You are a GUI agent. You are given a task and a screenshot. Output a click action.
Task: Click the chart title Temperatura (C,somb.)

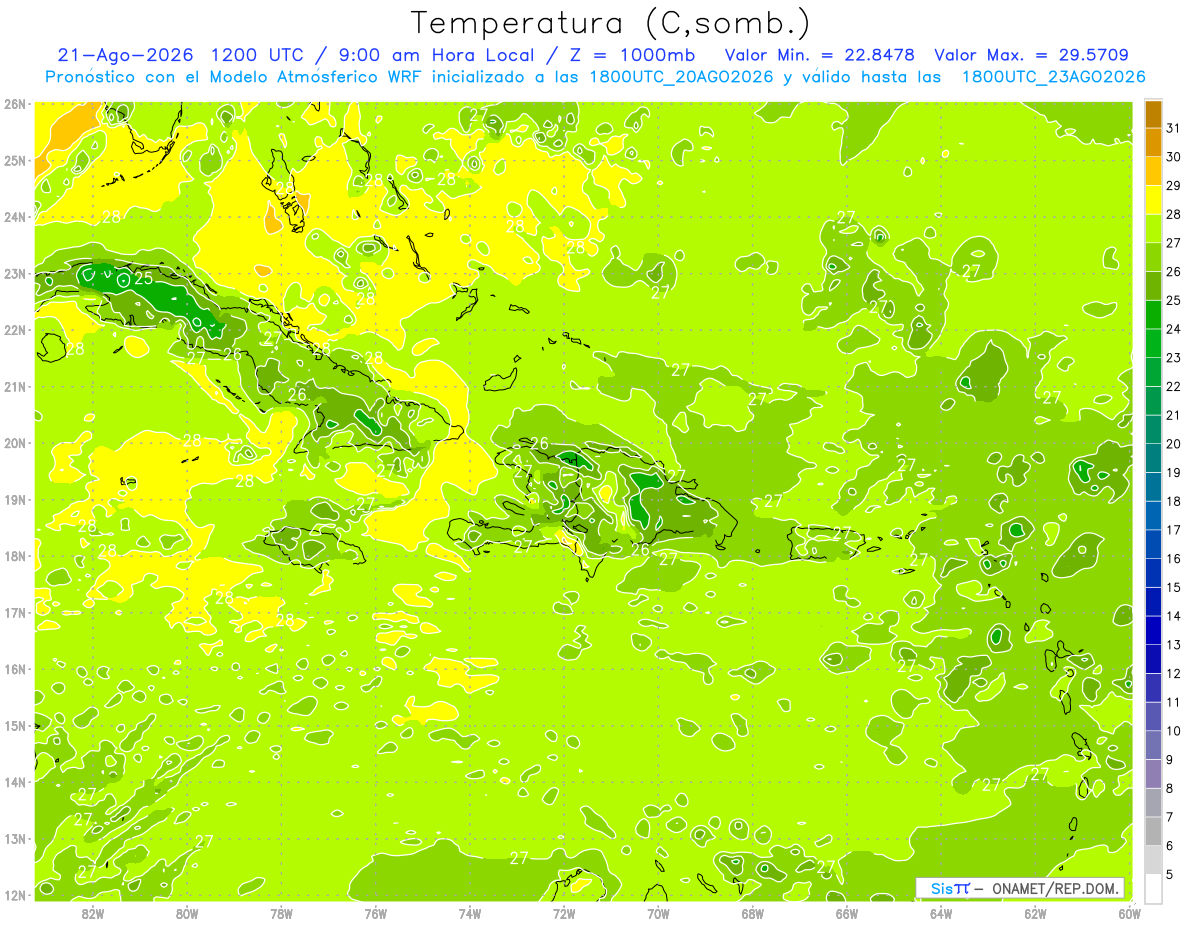coord(611,22)
